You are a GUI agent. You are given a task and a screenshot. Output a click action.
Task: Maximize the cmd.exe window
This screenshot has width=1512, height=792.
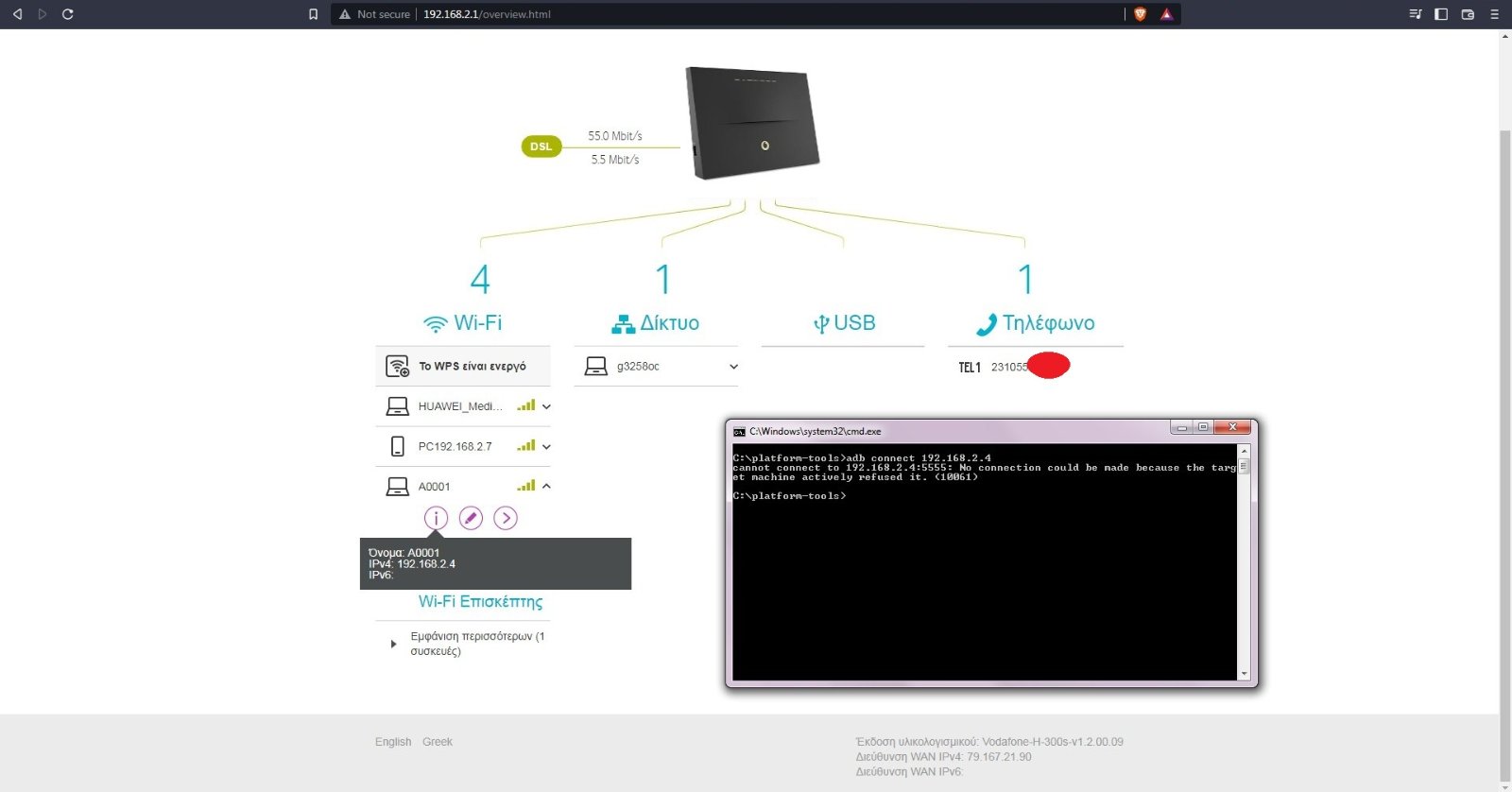coord(1203,427)
